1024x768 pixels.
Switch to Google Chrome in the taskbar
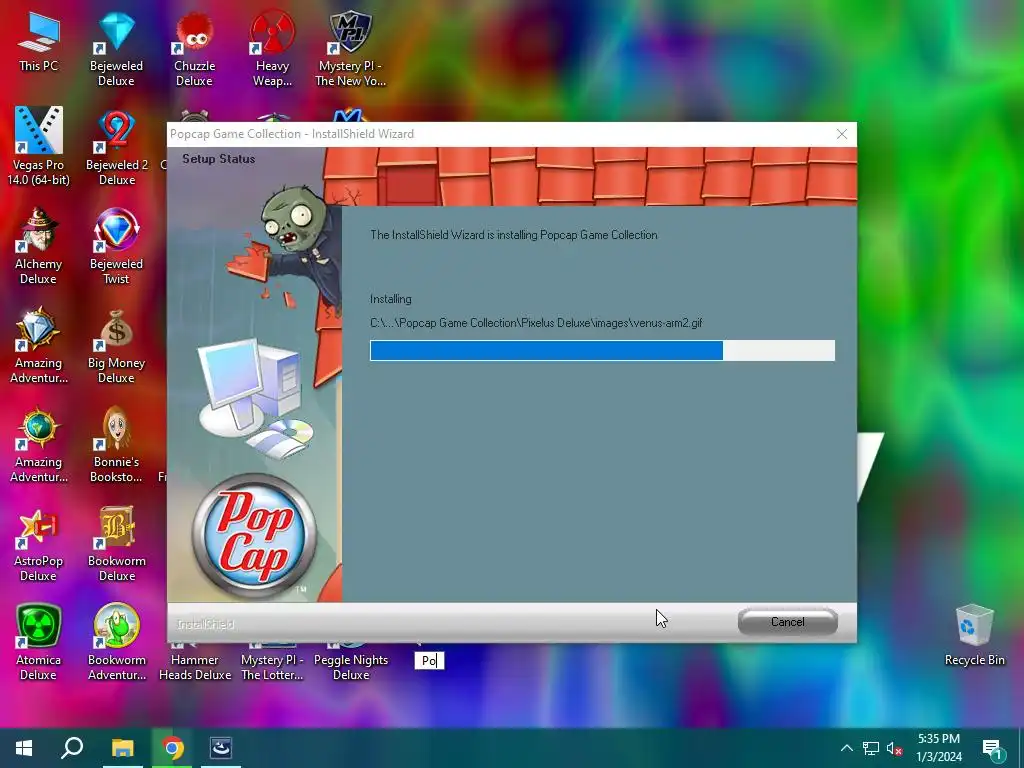(x=172, y=748)
